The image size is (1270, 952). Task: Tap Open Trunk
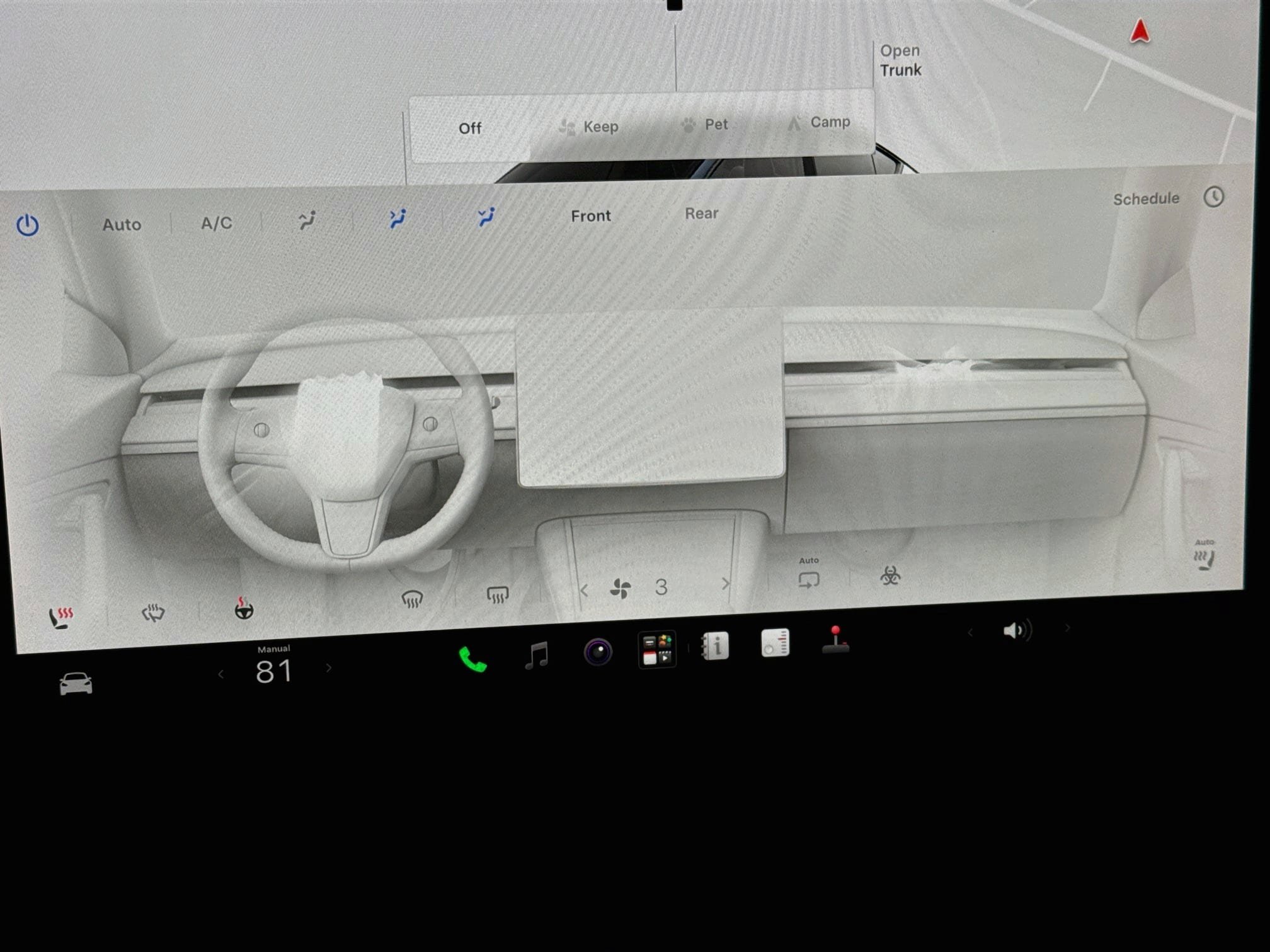pyautogui.click(x=900, y=60)
